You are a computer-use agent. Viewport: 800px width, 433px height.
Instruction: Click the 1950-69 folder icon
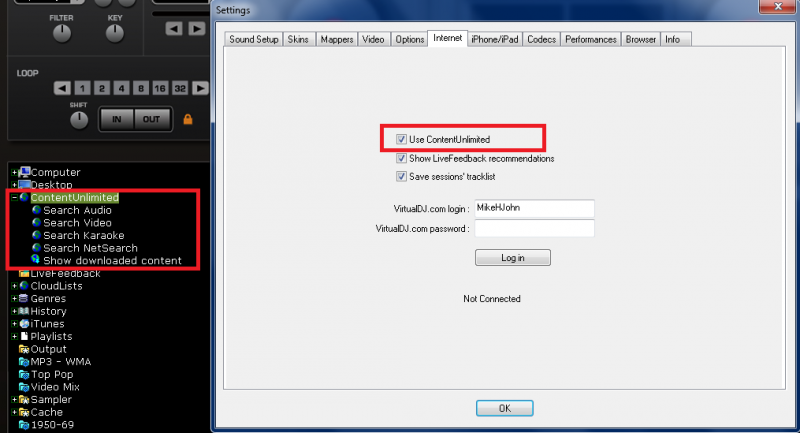(24, 424)
